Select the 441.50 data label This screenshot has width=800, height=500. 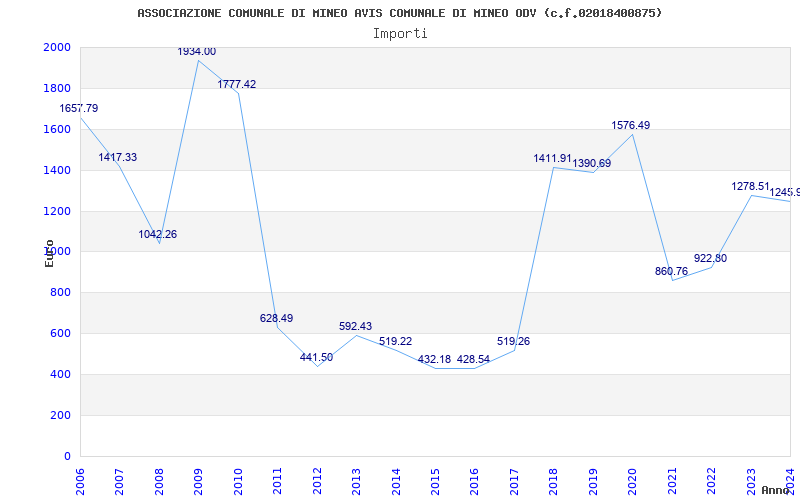tap(316, 358)
